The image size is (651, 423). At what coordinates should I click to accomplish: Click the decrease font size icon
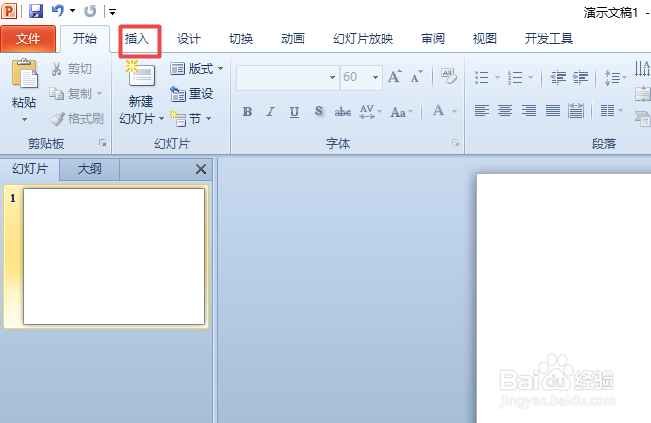(416, 77)
